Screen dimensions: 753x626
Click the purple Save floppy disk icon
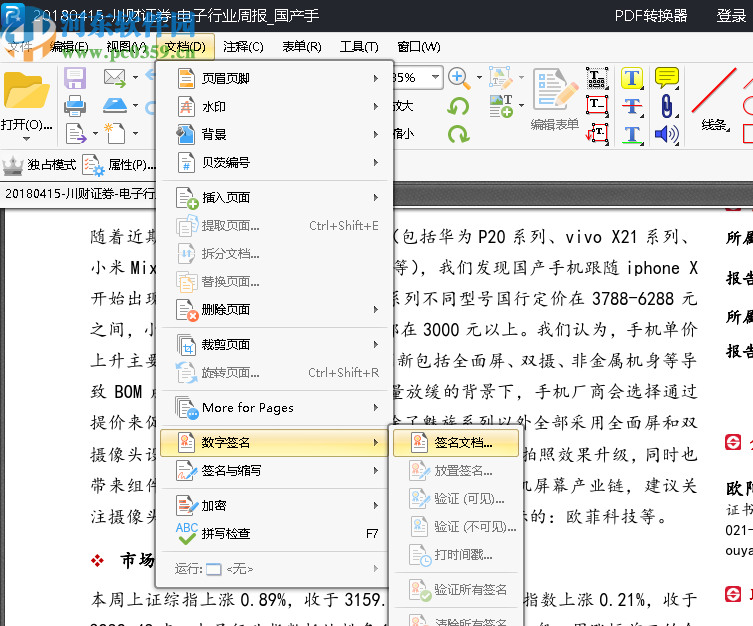(x=75, y=78)
